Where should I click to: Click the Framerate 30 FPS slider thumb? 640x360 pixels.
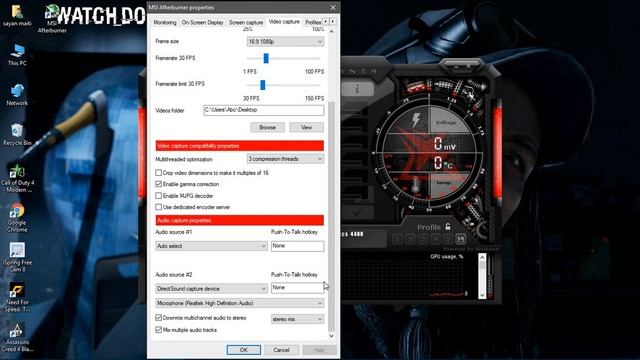266,58
